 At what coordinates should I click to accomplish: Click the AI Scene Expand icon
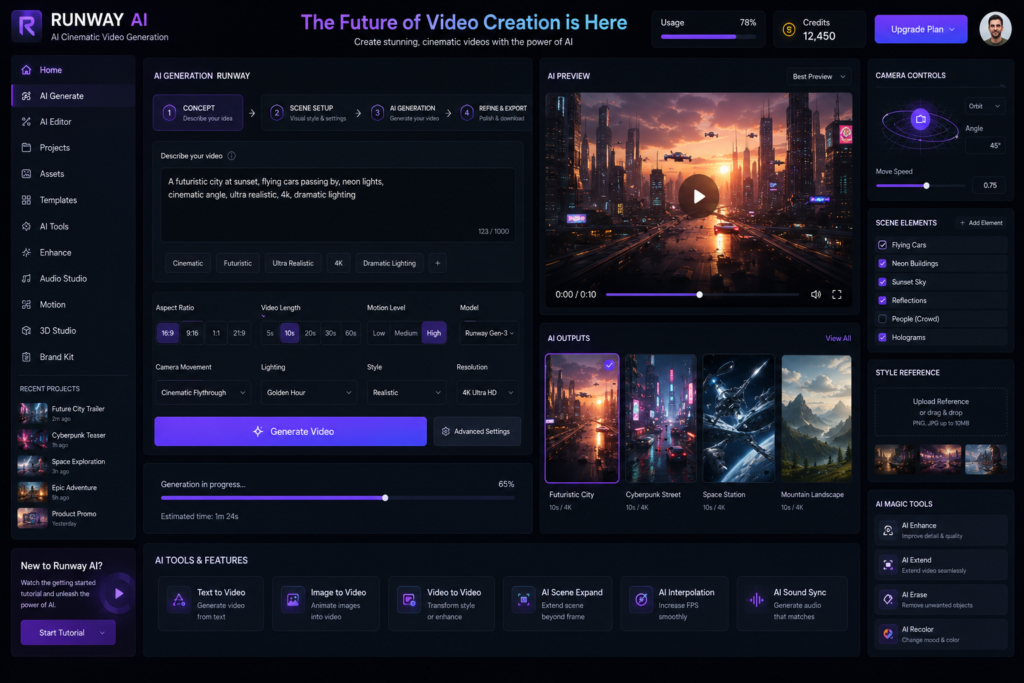[x=524, y=600]
